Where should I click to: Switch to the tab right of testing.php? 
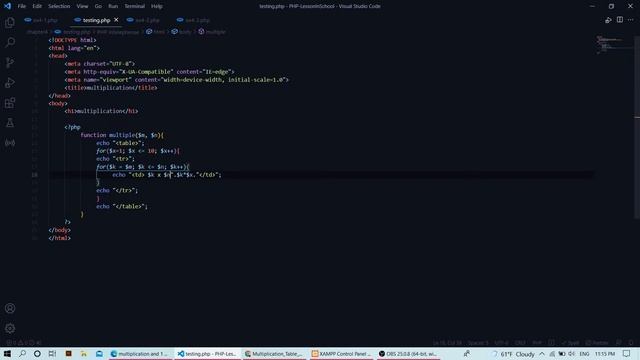click(x=143, y=20)
